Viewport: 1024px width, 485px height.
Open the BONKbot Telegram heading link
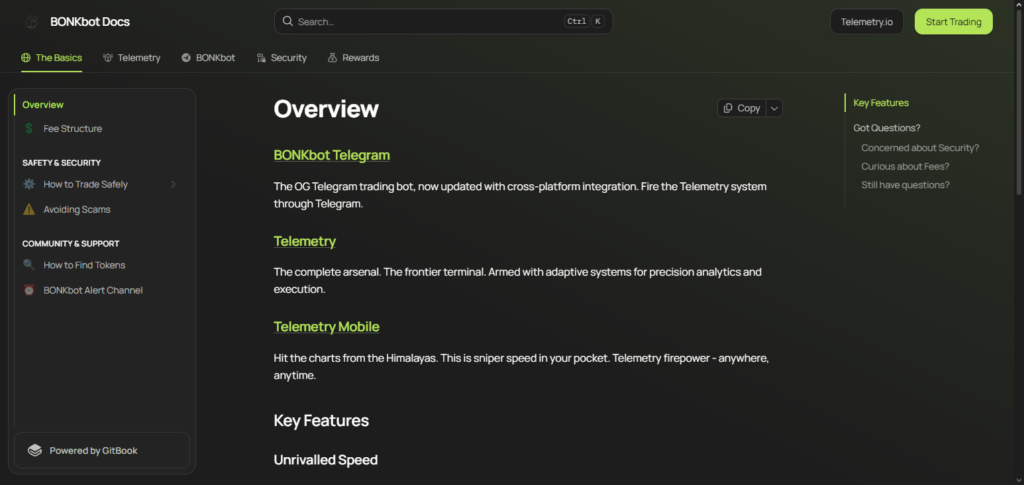pyautogui.click(x=331, y=155)
